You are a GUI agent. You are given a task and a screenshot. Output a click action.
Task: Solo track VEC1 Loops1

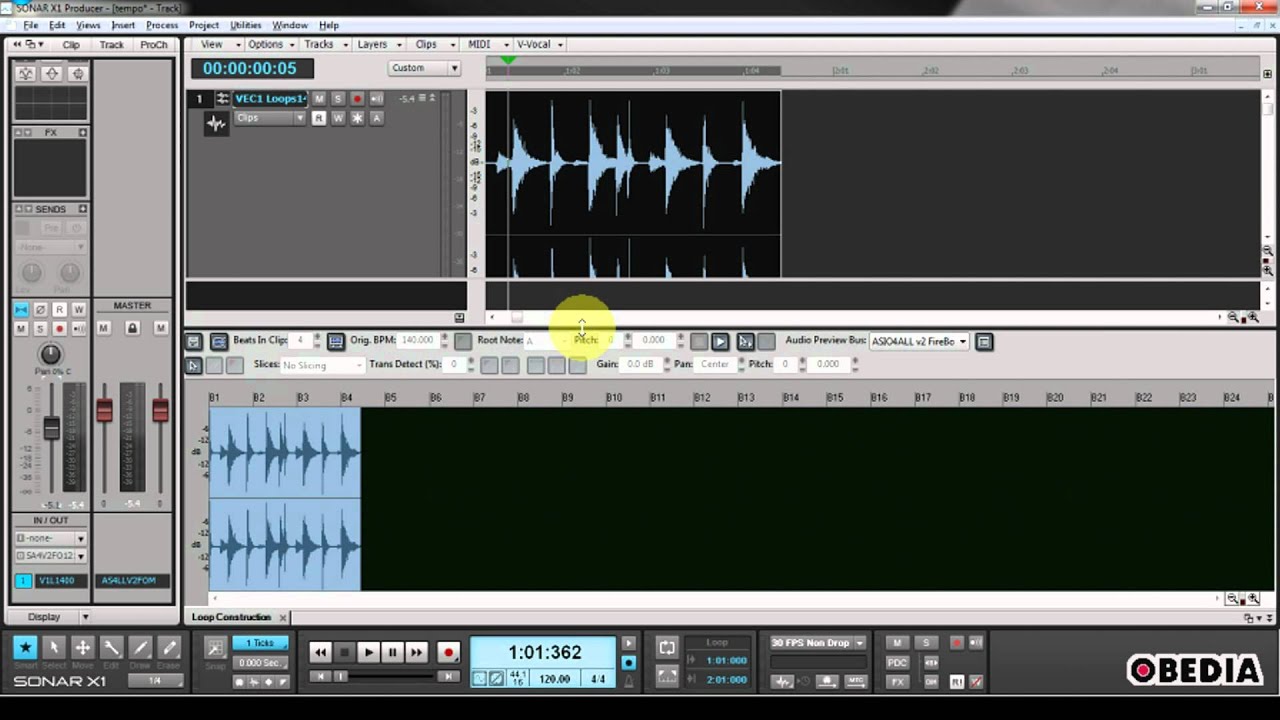338,98
